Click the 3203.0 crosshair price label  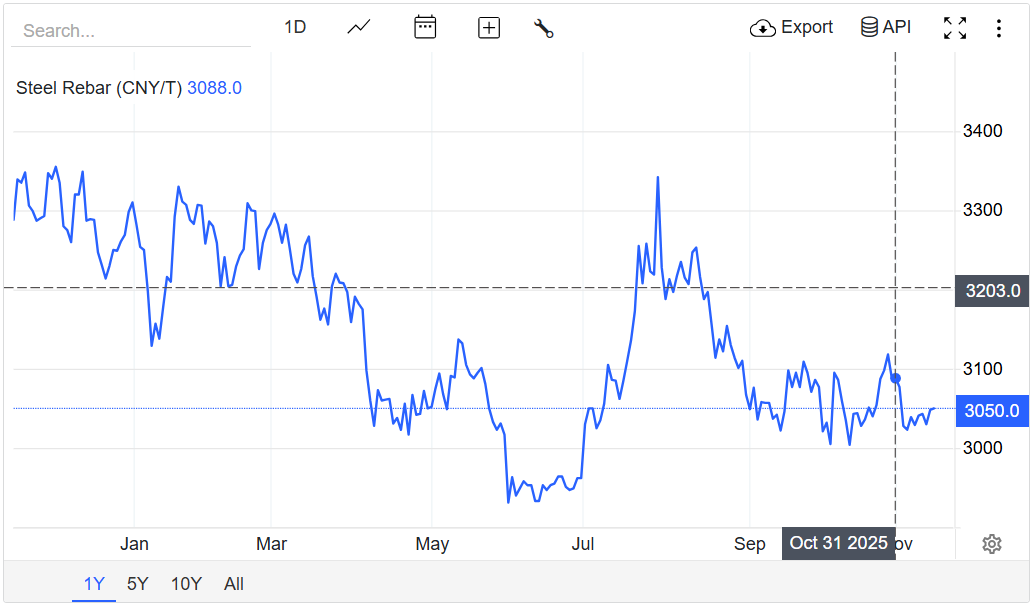992,291
